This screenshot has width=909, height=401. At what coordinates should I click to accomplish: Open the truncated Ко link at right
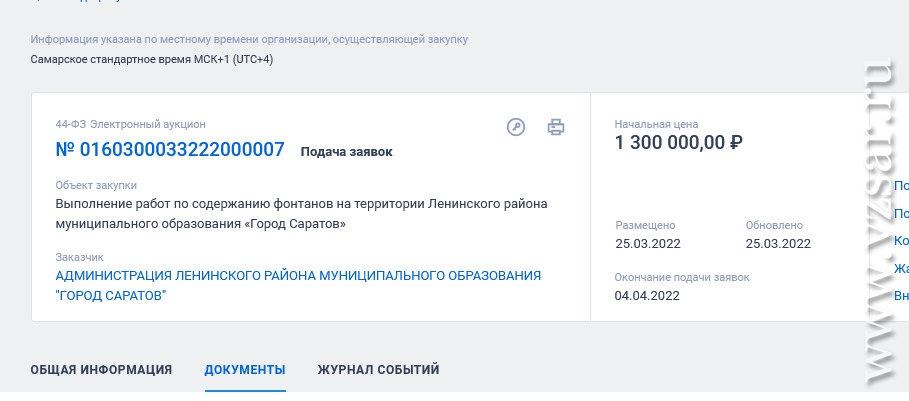tap(901, 240)
